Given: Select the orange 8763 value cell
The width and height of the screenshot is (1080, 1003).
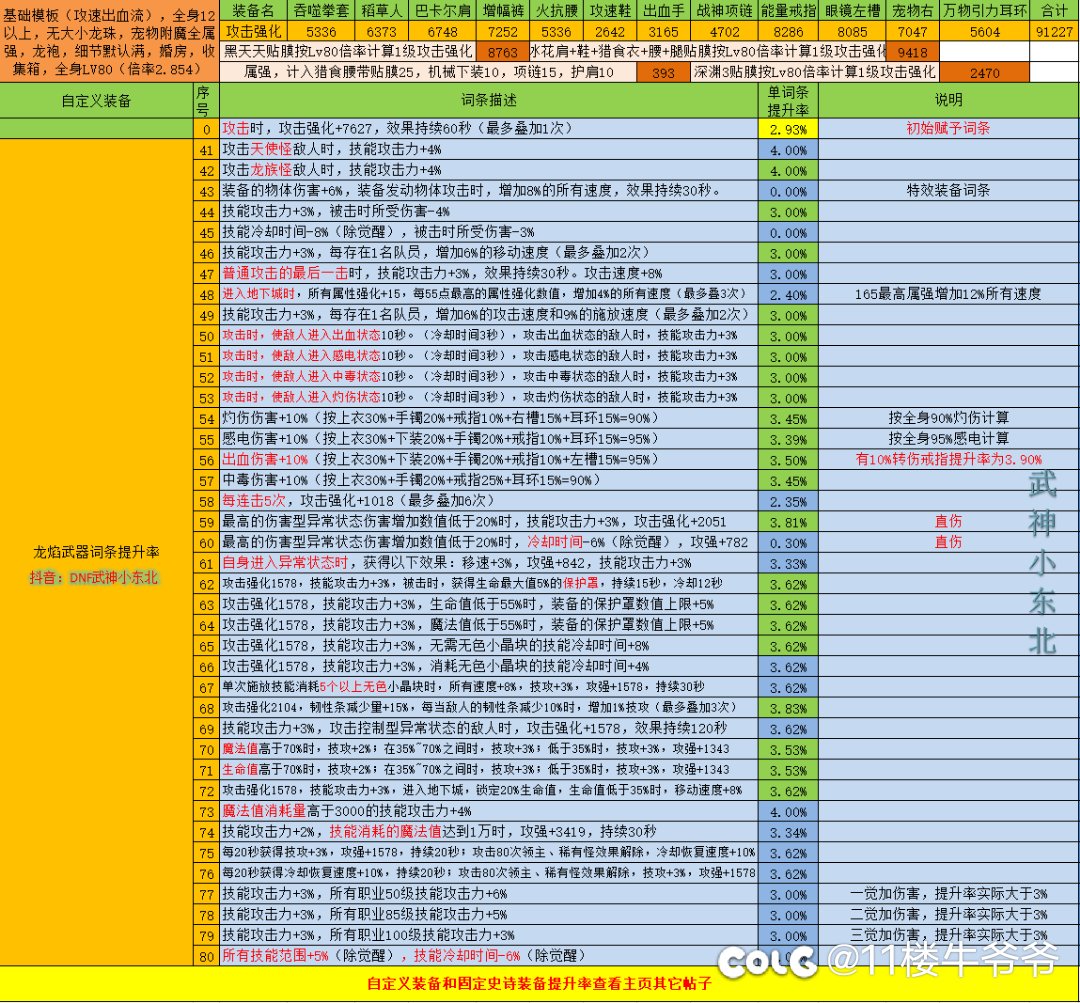Looking at the screenshot, I should [x=504, y=51].
